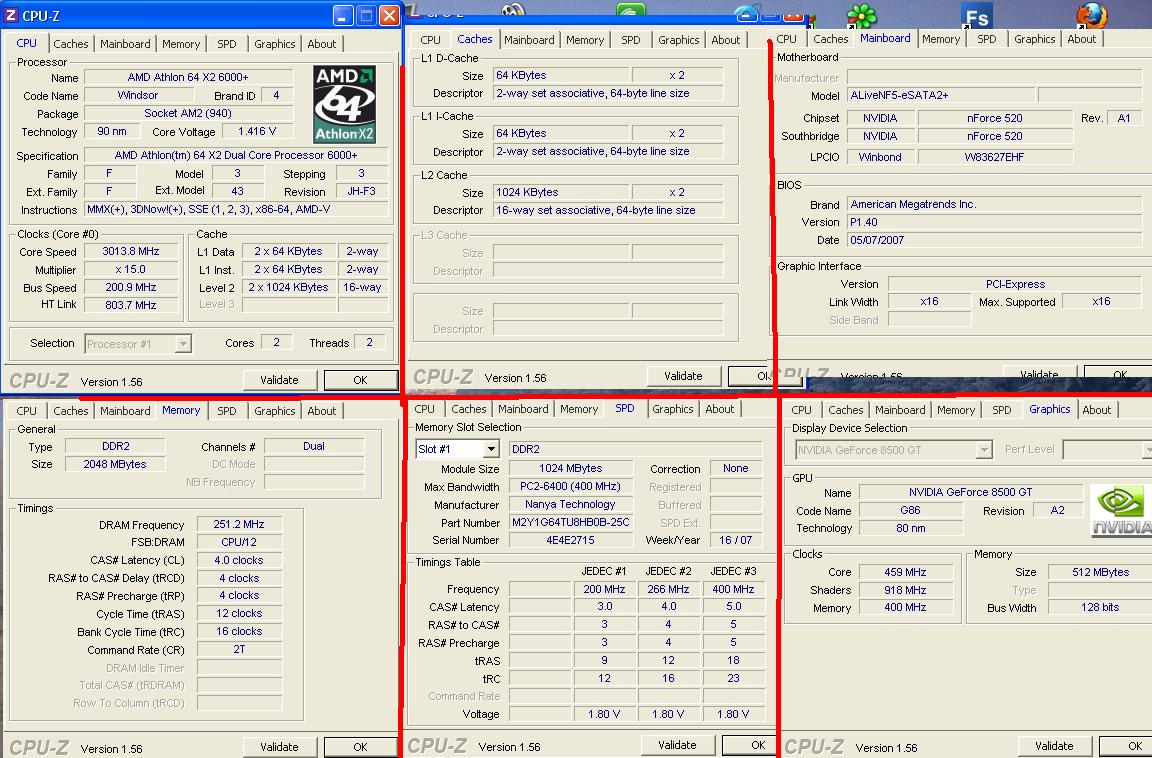1152x758 pixels.
Task: Click the GPU memory size 512 MBytes
Action: coord(1100,572)
